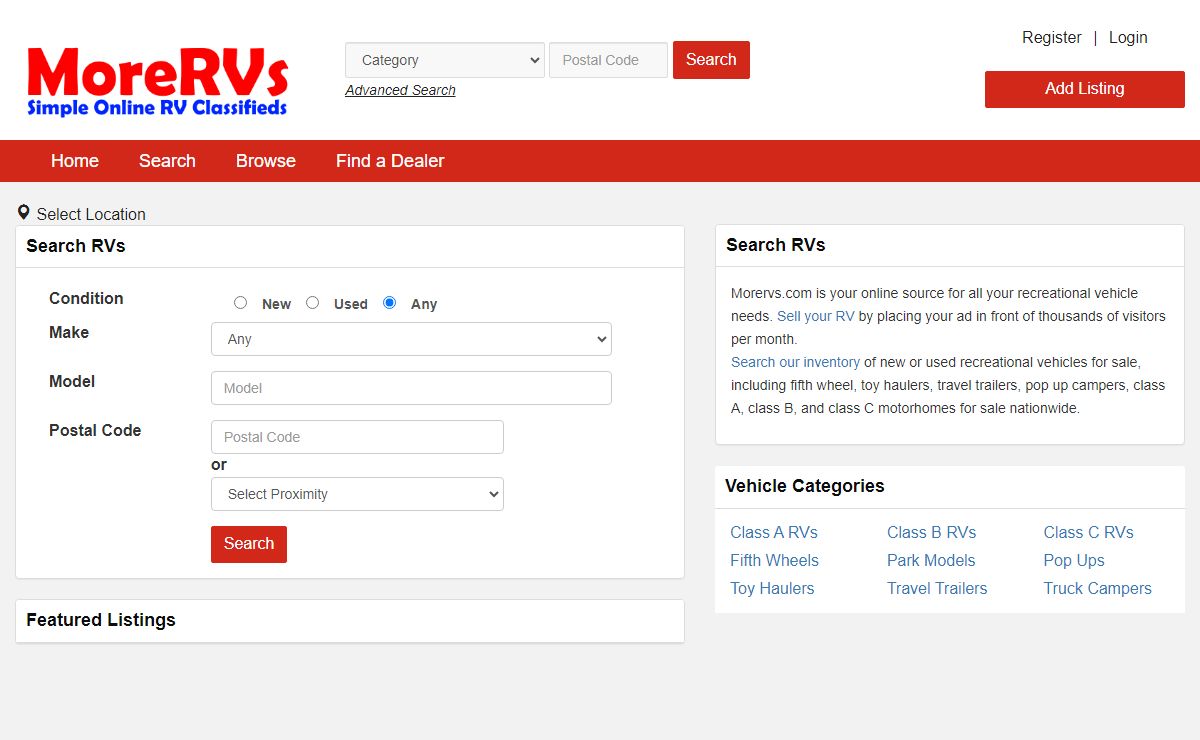Focus the Model input field
Image resolution: width=1200 pixels, height=740 pixels.
pyautogui.click(x=411, y=388)
